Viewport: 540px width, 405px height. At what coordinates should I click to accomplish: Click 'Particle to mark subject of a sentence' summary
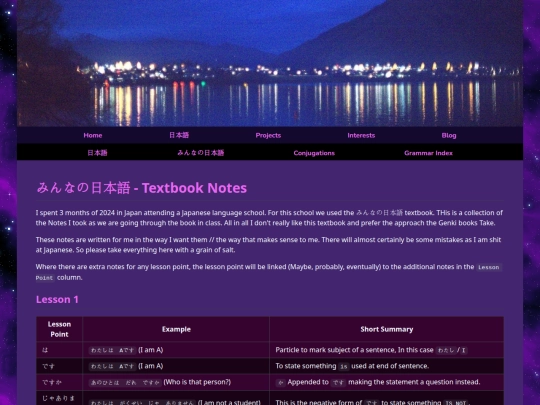pyautogui.click(x=386, y=350)
